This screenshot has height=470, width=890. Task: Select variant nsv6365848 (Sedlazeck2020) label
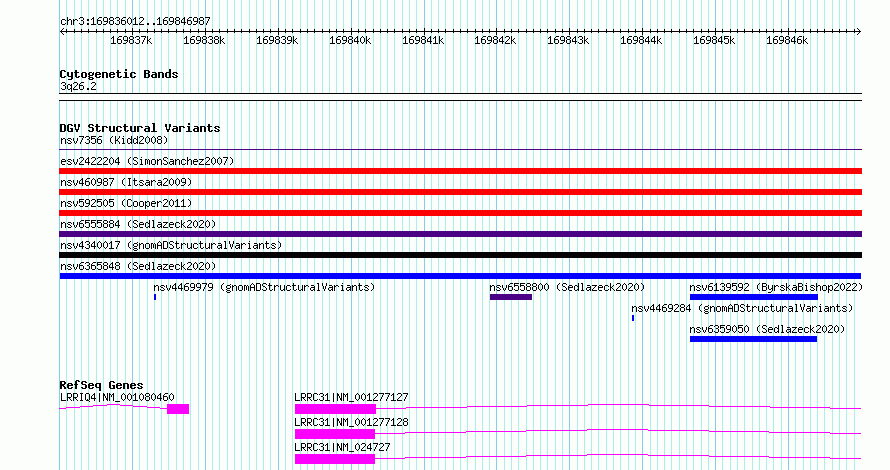point(138,266)
